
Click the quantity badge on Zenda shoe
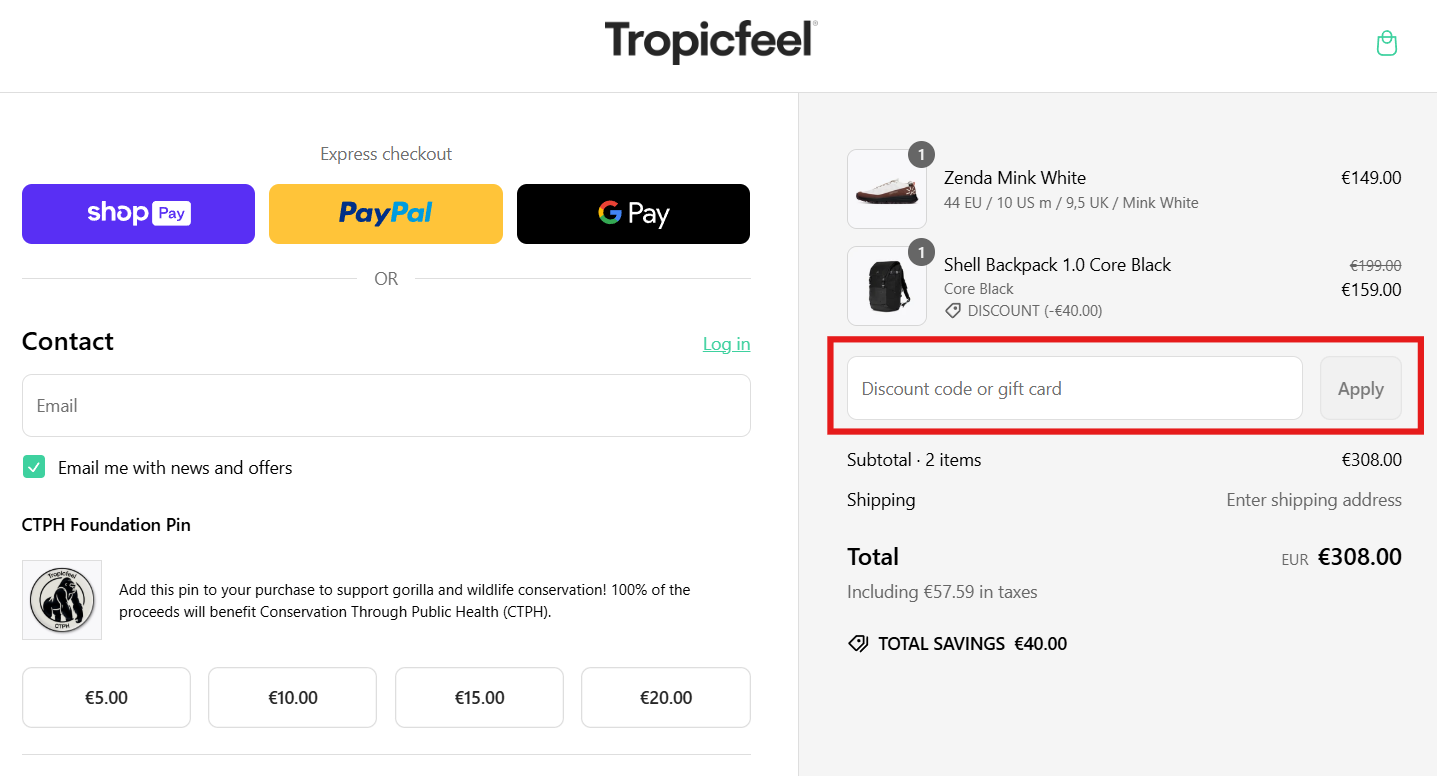point(921,155)
